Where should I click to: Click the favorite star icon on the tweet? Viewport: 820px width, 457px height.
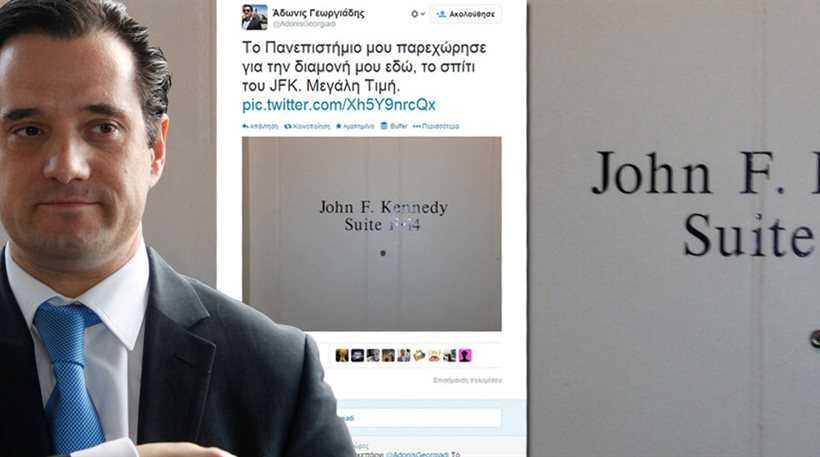(x=338, y=126)
